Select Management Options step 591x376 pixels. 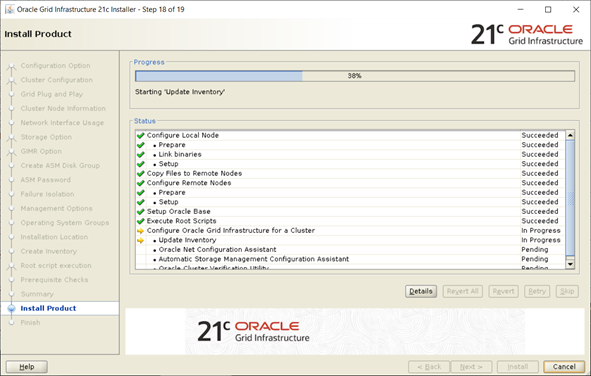[56, 209]
